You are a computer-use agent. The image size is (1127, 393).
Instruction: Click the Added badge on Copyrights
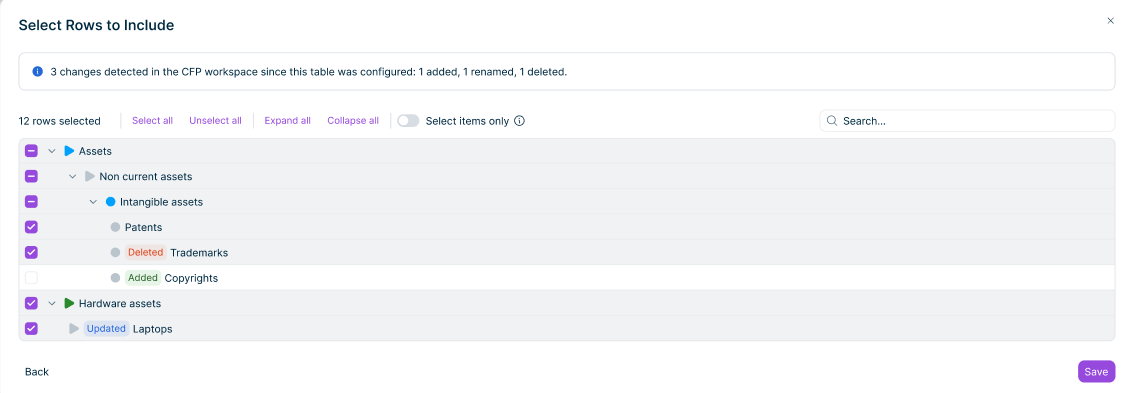pos(143,277)
